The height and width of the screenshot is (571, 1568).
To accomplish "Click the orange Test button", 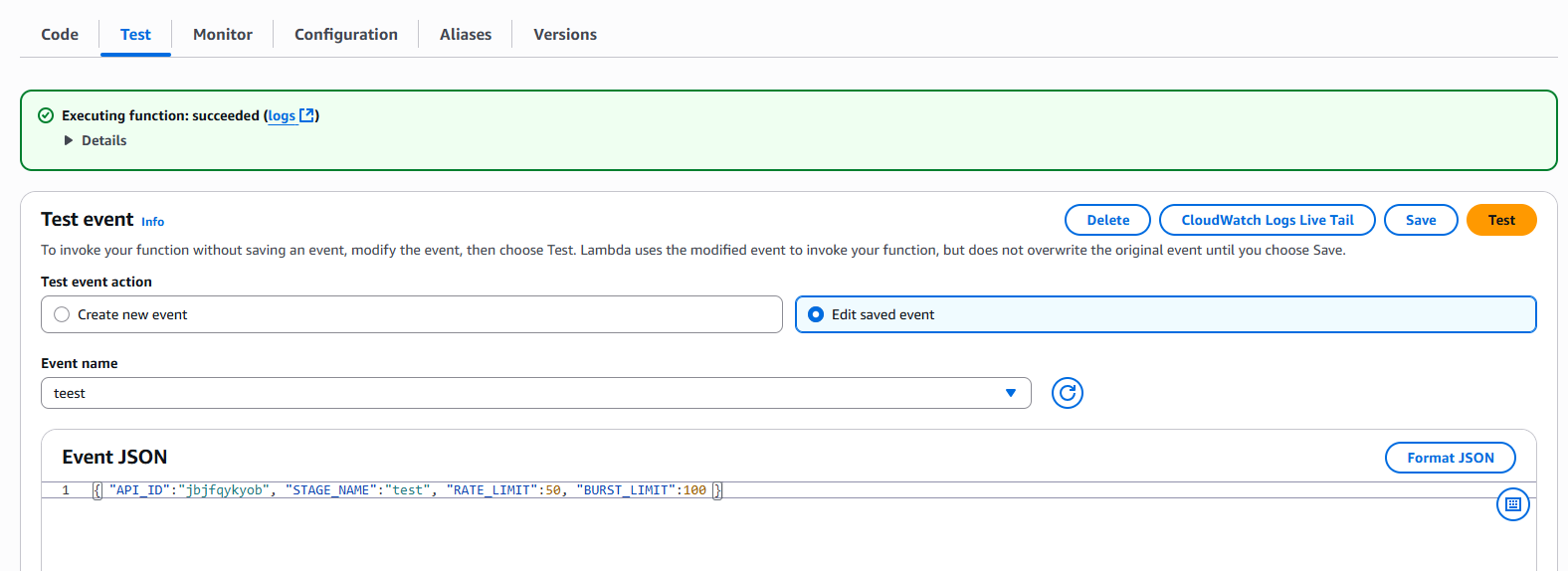I will point(1501,220).
